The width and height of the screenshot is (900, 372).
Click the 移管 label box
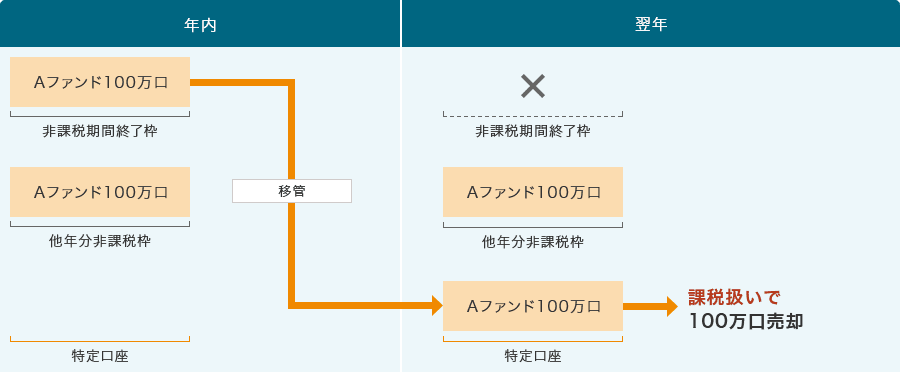(292, 191)
